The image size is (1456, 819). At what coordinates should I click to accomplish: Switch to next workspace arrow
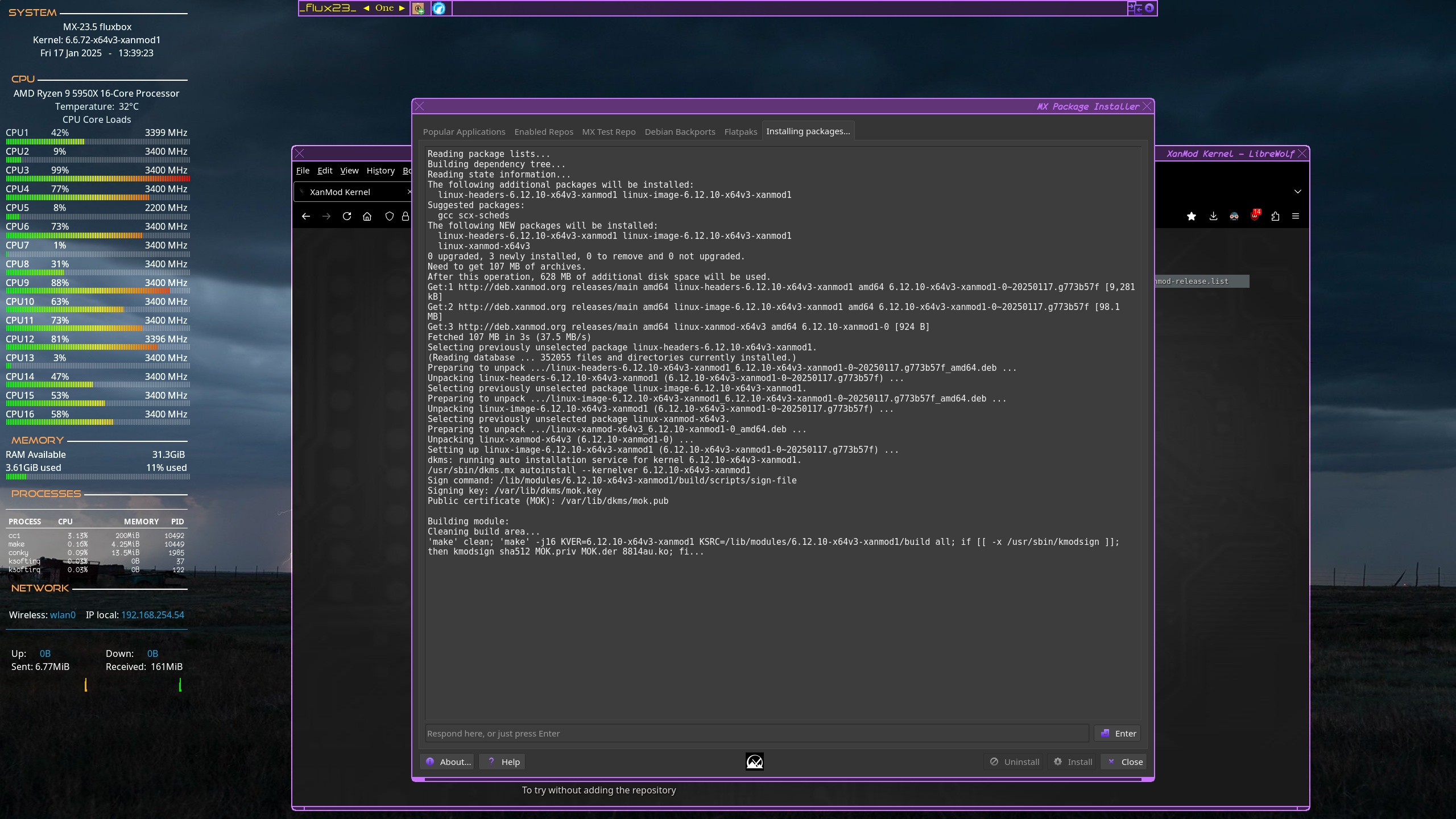pyautogui.click(x=402, y=8)
